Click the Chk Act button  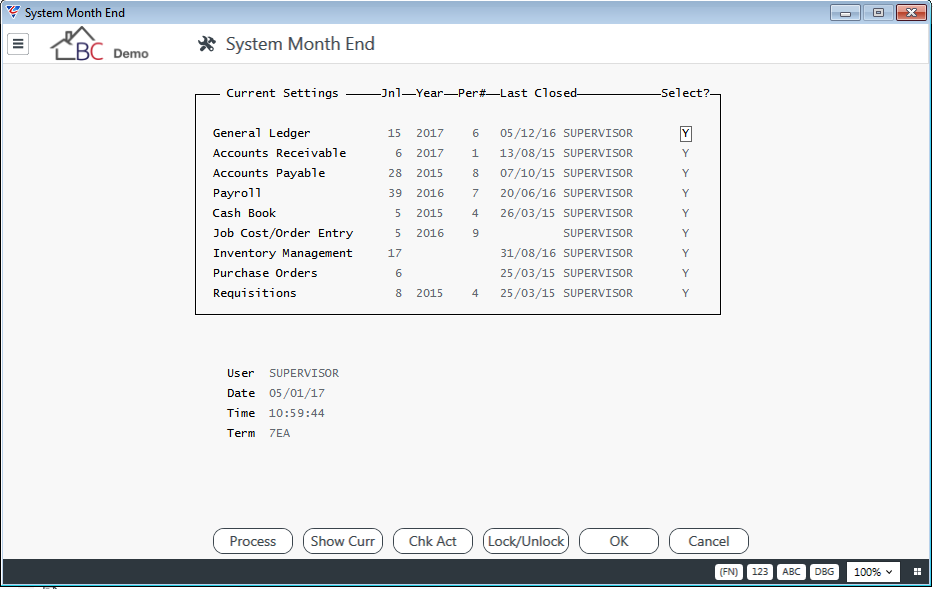pos(433,541)
